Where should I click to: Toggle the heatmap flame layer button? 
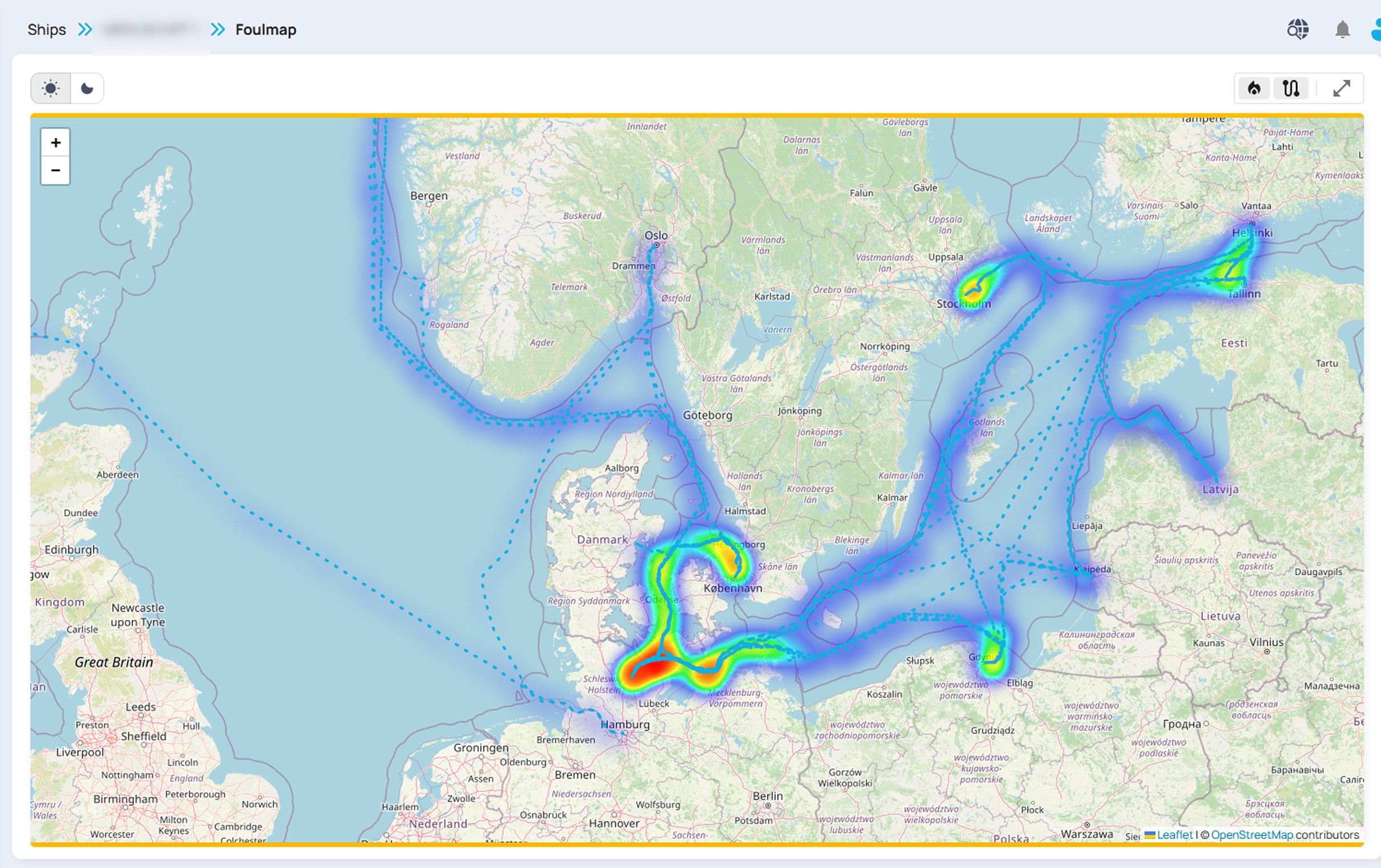coord(1255,88)
